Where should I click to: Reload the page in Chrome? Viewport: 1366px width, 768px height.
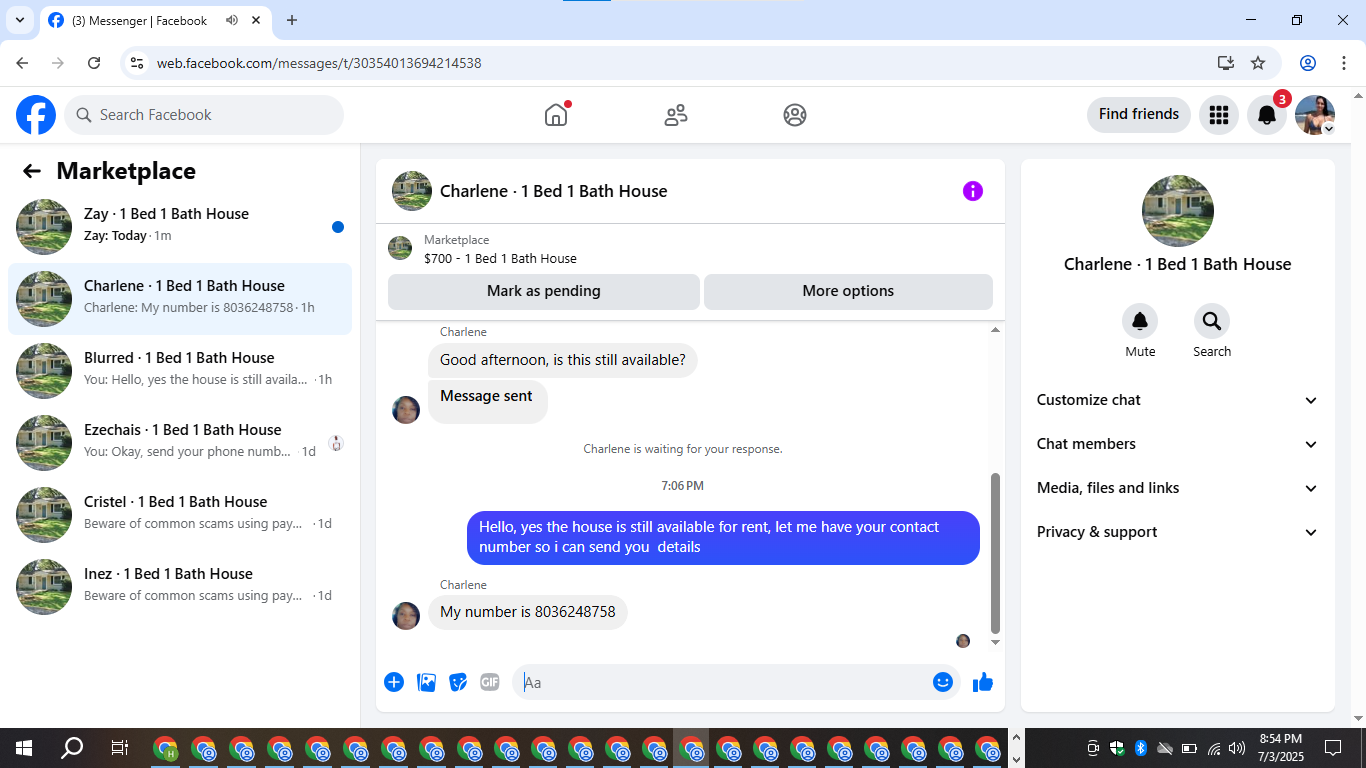tap(94, 63)
